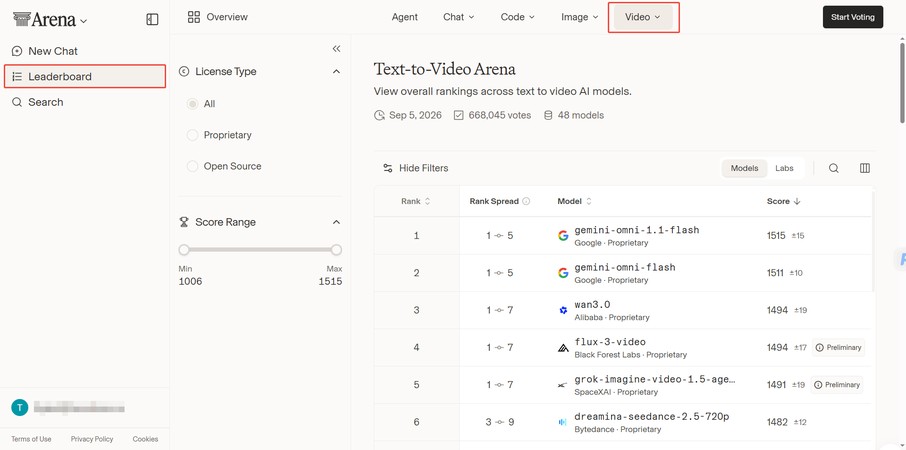
Task: Click the page vertical scrollbar
Action: click(903, 81)
